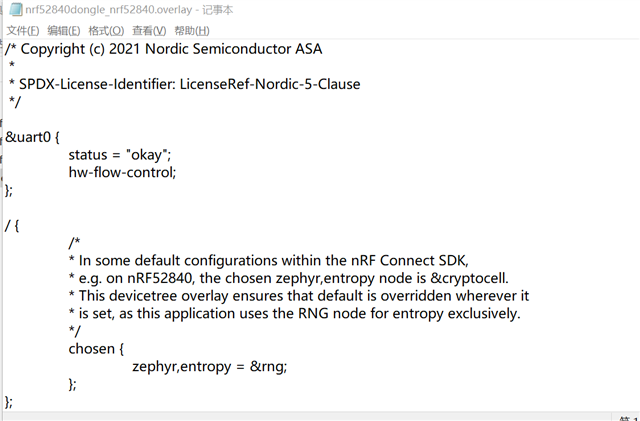Open the 查看(V) menu

click(x=149, y=31)
